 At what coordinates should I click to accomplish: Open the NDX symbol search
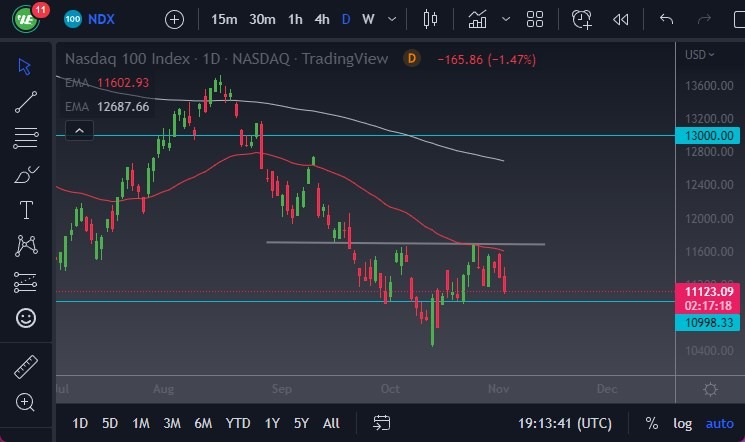(x=90, y=19)
